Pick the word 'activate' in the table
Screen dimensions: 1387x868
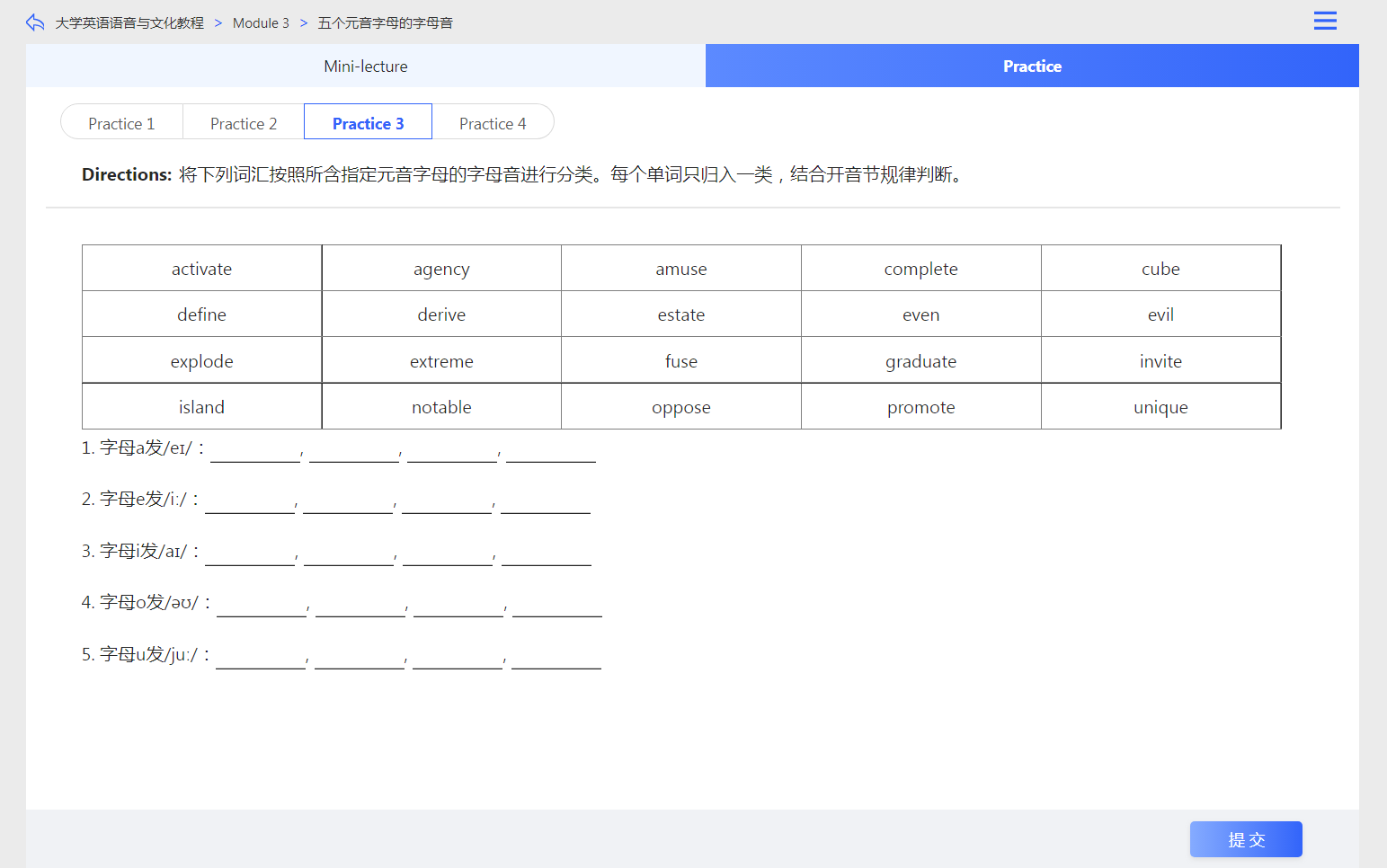tap(201, 269)
